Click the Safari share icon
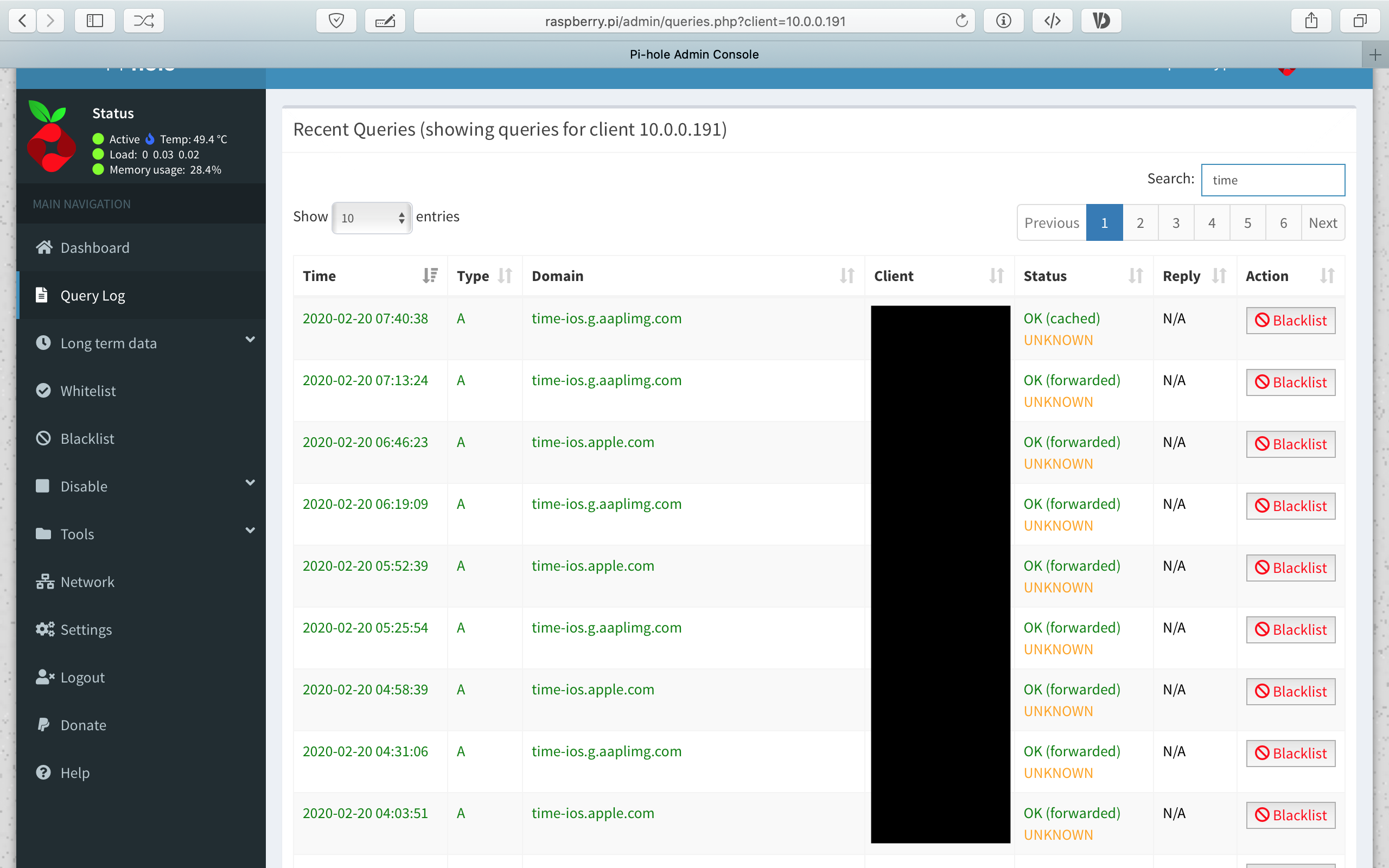Image resolution: width=1389 pixels, height=868 pixels. pos(1311,21)
